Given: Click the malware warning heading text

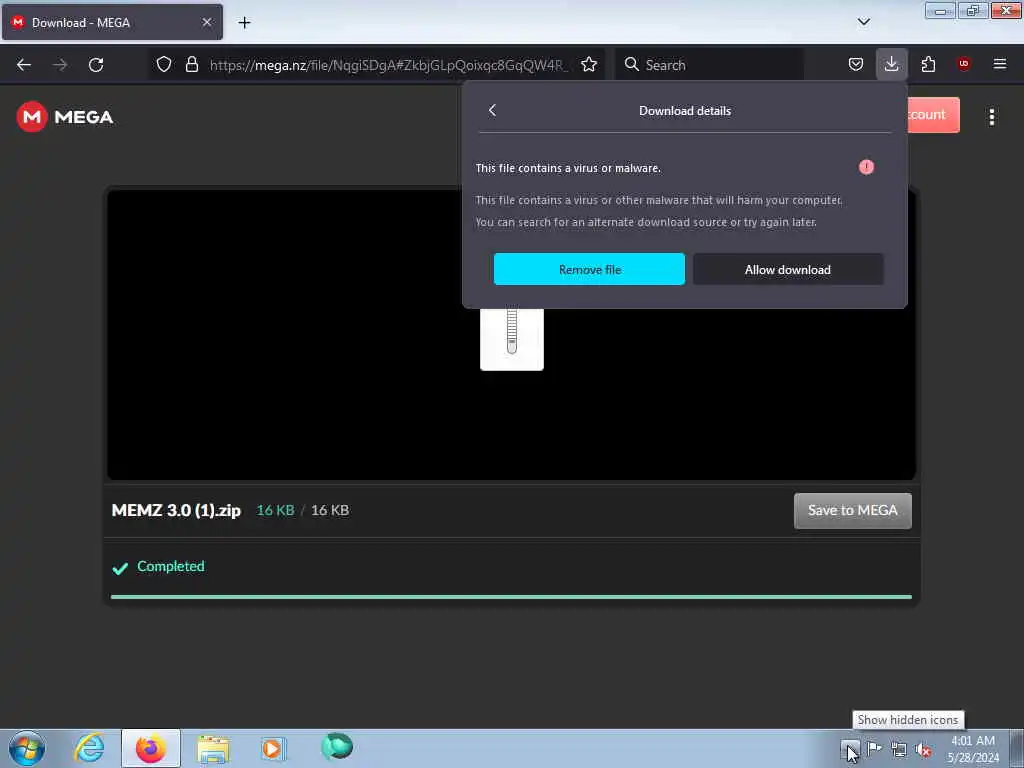Looking at the screenshot, I should click(x=568, y=168).
